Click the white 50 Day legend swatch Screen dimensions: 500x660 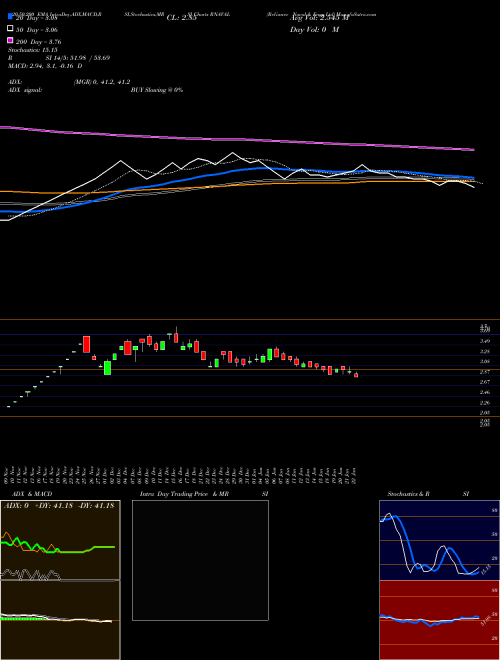point(10,29)
